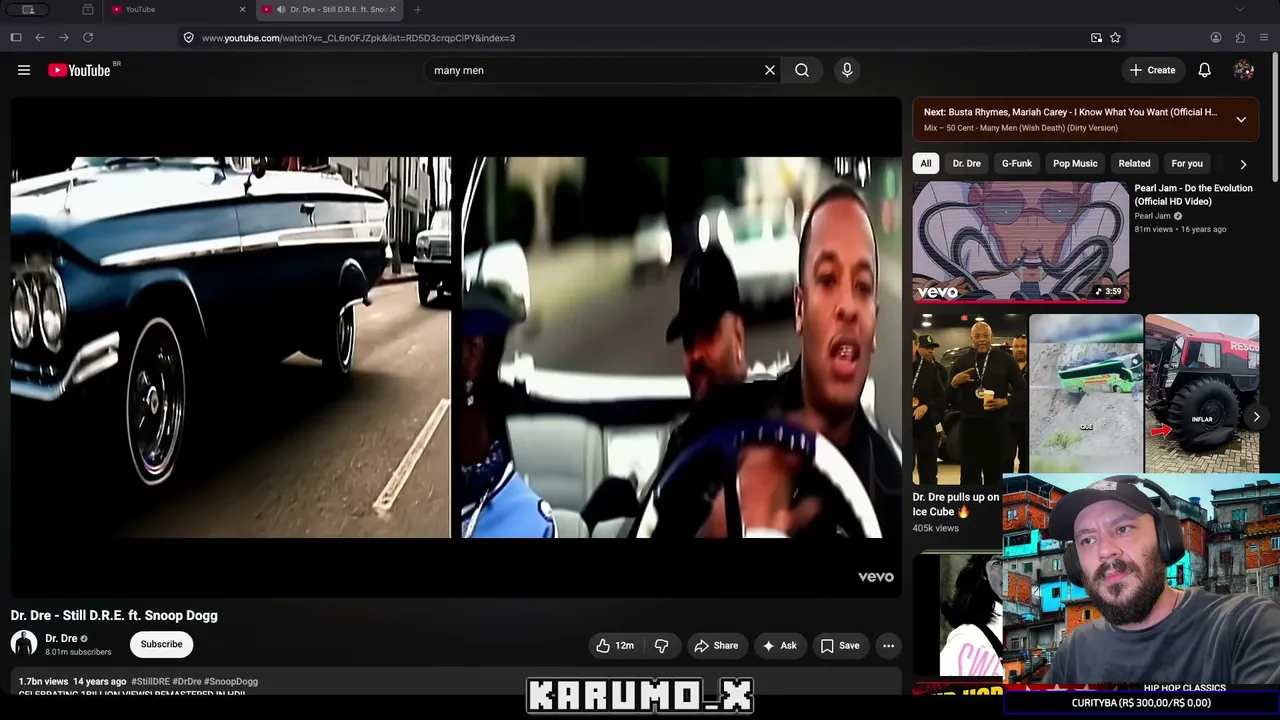Dislike the Still D.R.E. video
This screenshot has width=1280, height=720.
pyautogui.click(x=662, y=646)
